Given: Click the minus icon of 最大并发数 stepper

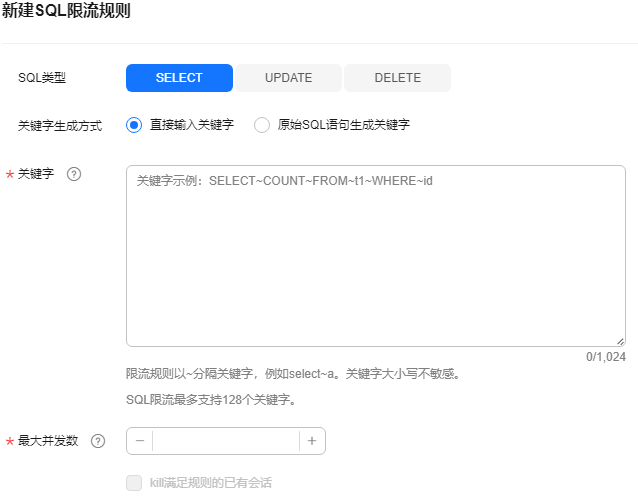Looking at the screenshot, I should pyautogui.click(x=140, y=441).
